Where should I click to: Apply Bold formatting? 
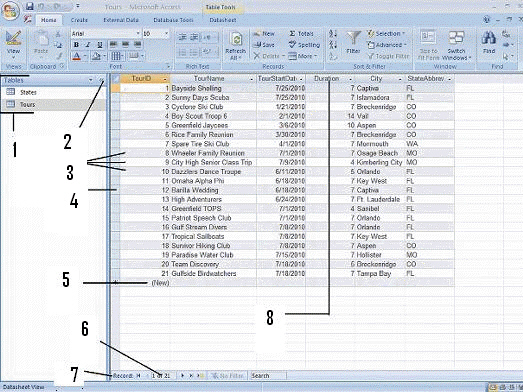76,44
